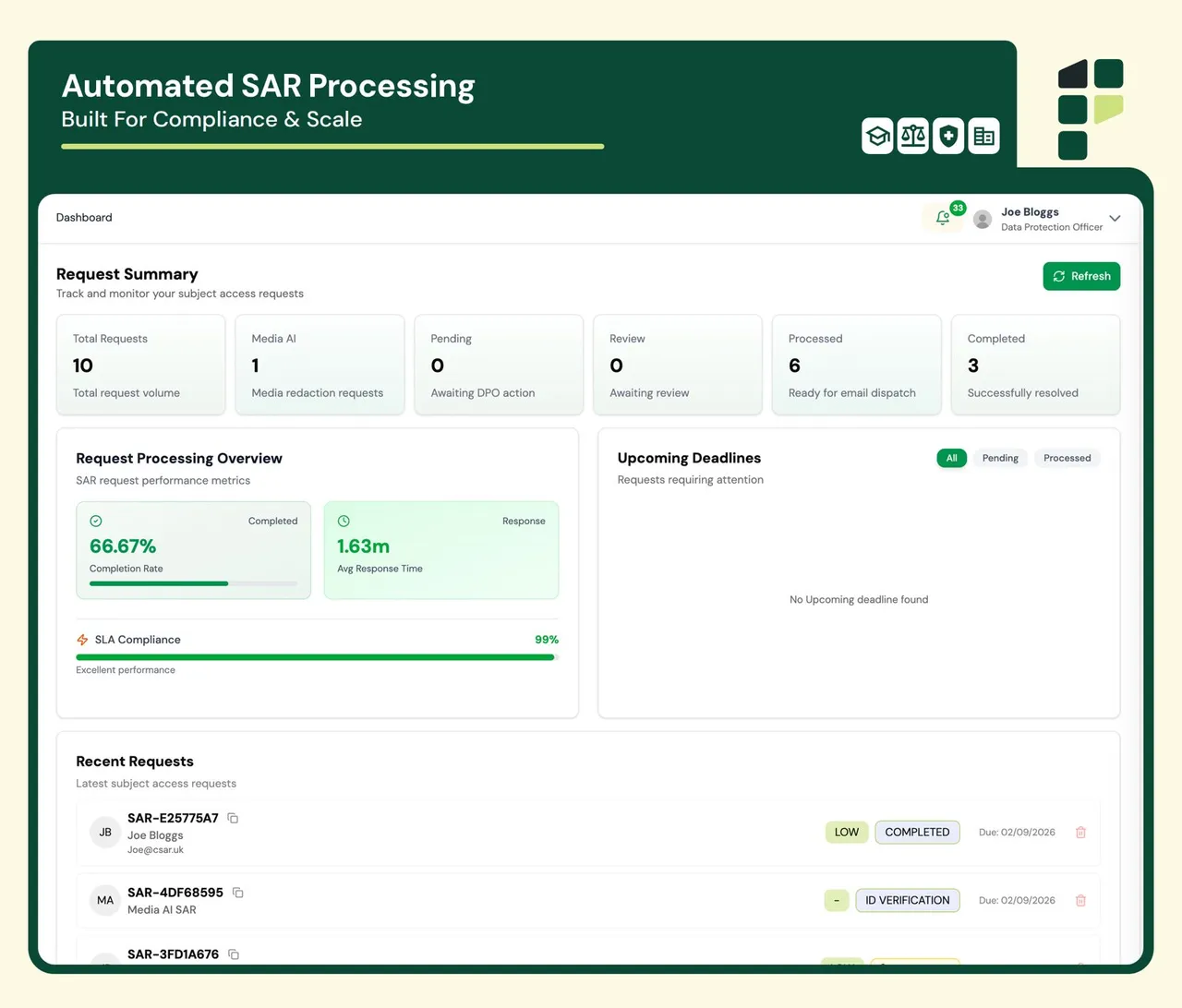The image size is (1182, 1008).
Task: Click 'No Upcoming deadline found' message
Action: [x=859, y=600]
